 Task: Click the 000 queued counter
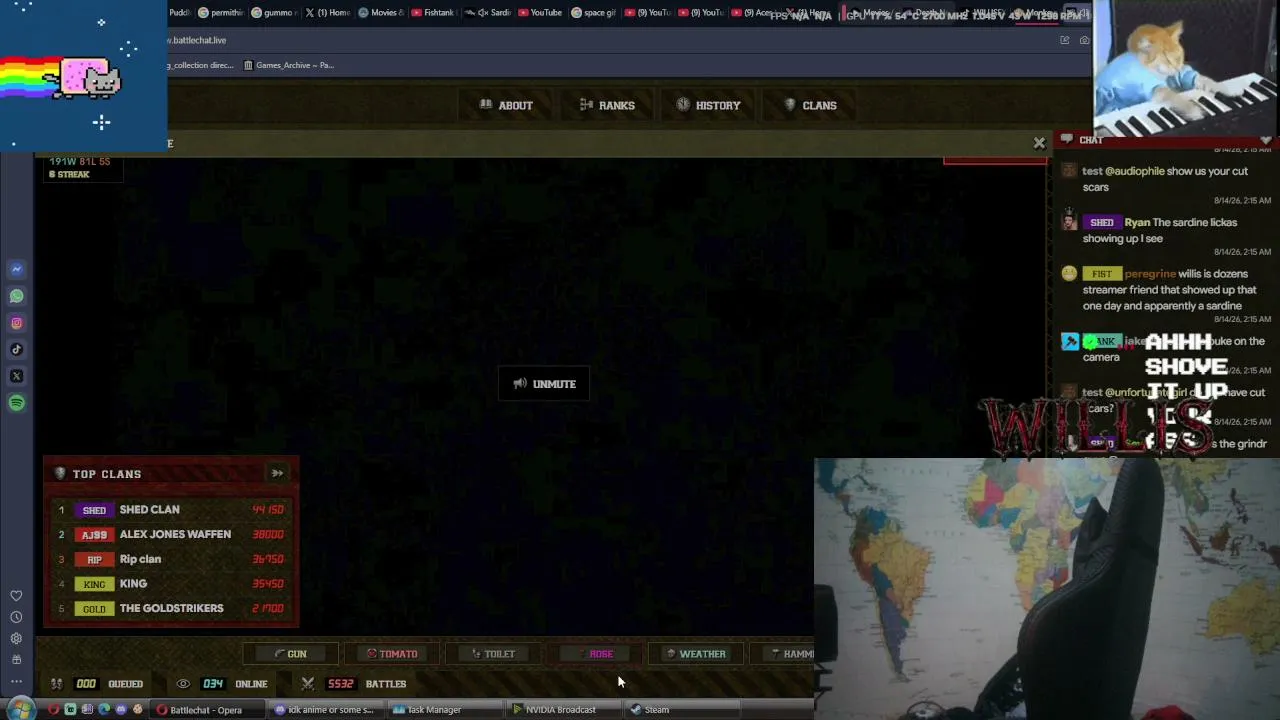(86, 684)
